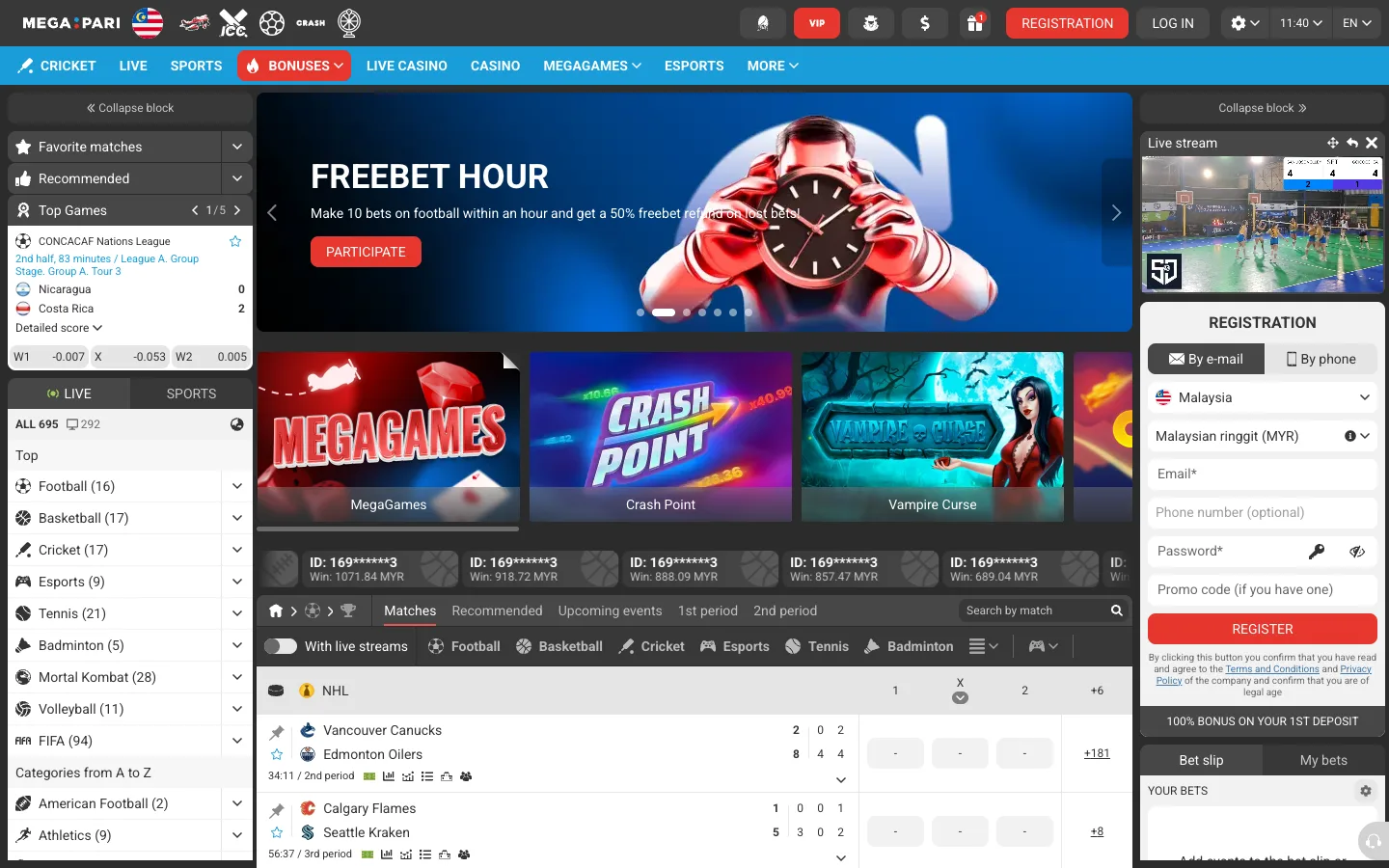
Task: Open the 11:40 time zone dropdown
Action: [x=1300, y=23]
